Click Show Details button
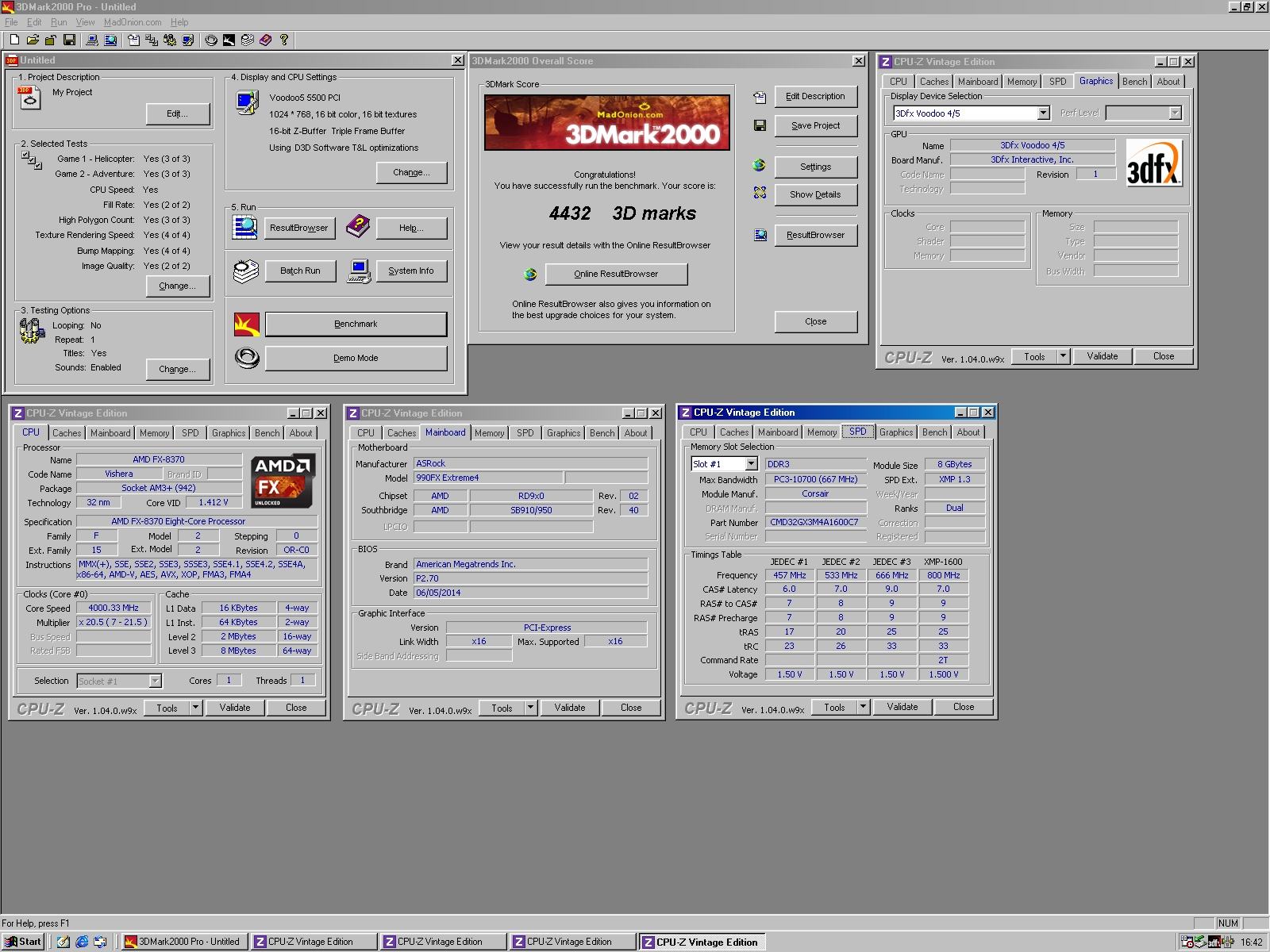1270x952 pixels. 815,194
